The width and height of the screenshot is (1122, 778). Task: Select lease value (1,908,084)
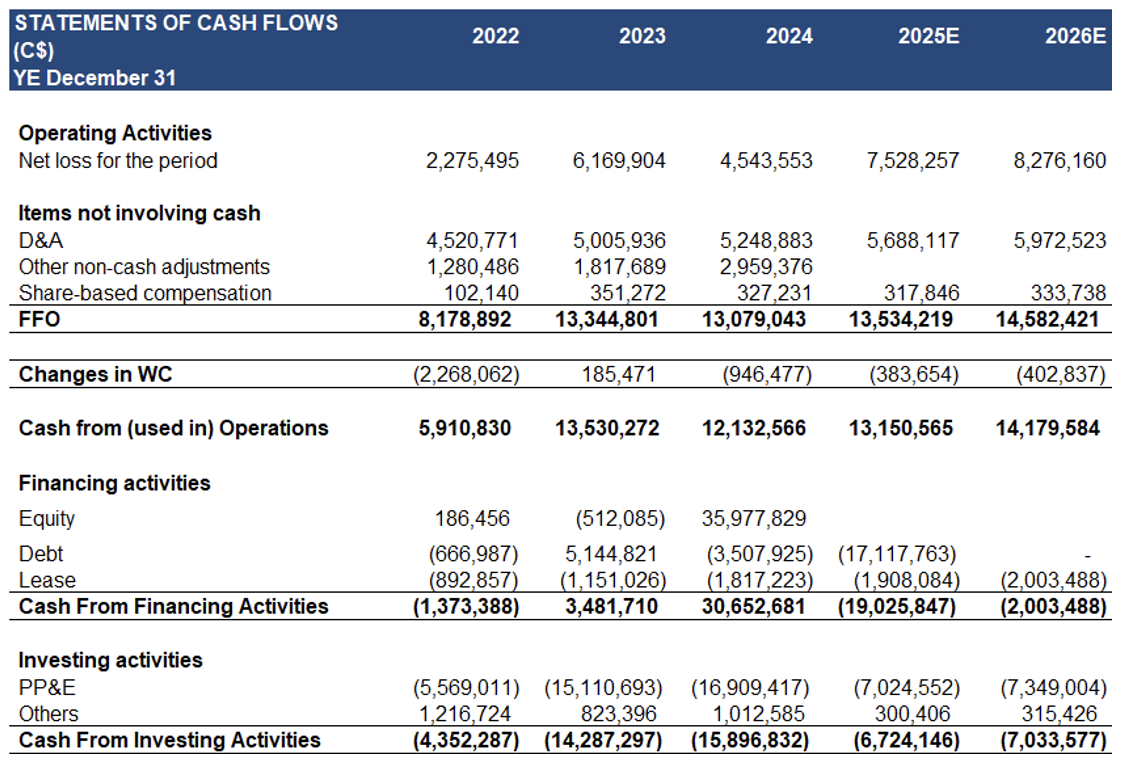pos(906,580)
